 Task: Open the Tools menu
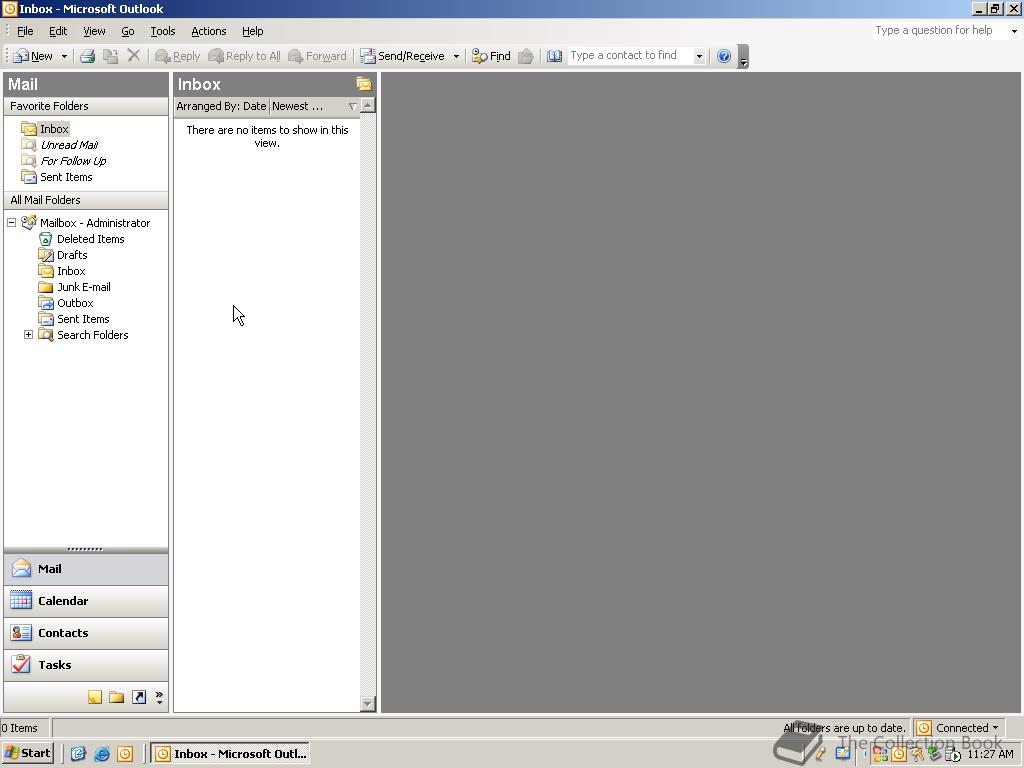click(163, 31)
